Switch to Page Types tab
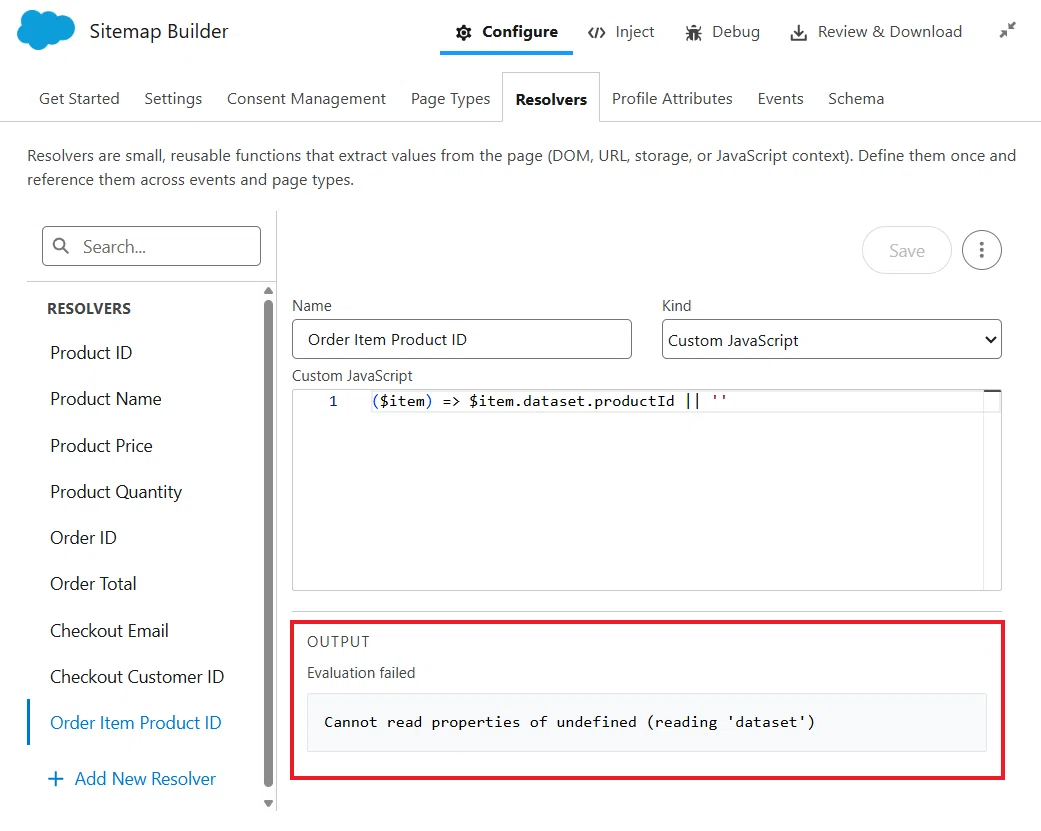This screenshot has height=831, width=1041. (451, 99)
